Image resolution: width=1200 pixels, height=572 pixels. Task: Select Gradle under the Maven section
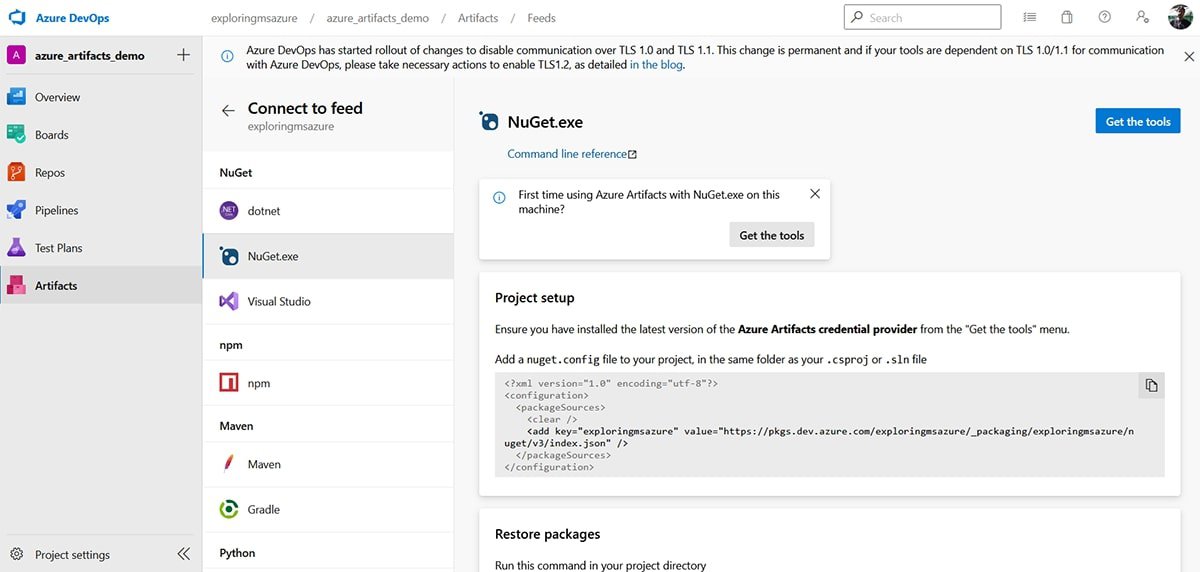point(264,509)
